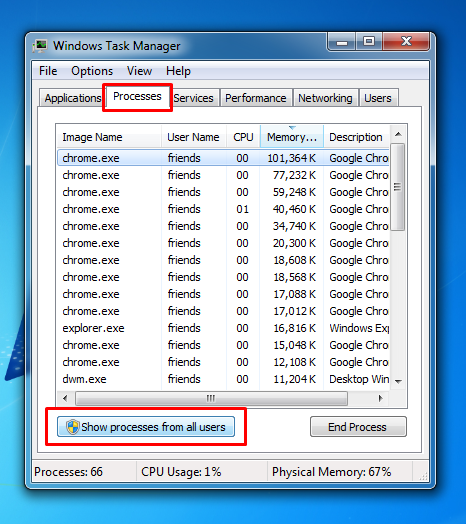Viewport: 466px width, 524px height.
Task: Switch to the Applications tab
Action: click(73, 98)
